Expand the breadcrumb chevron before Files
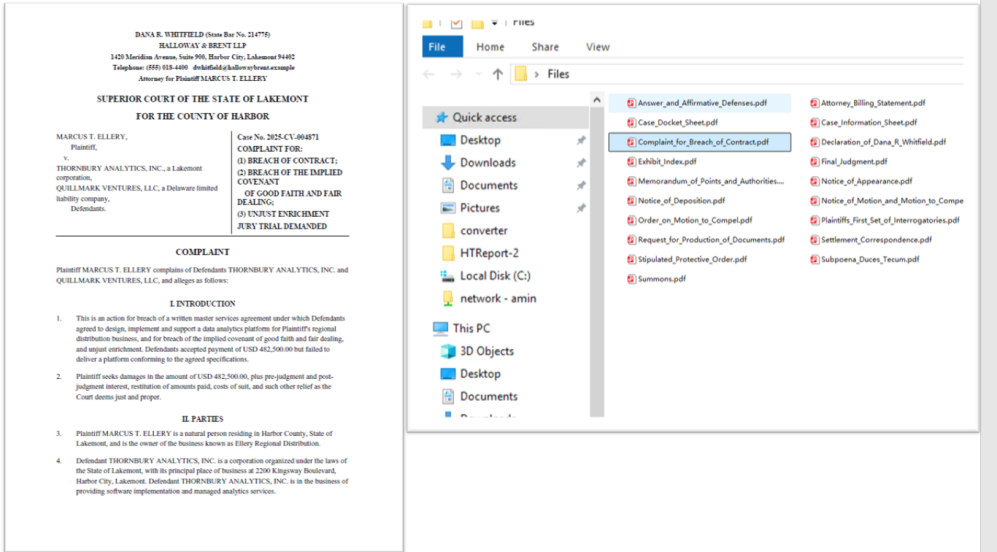This screenshot has height=552, width=997. click(537, 74)
